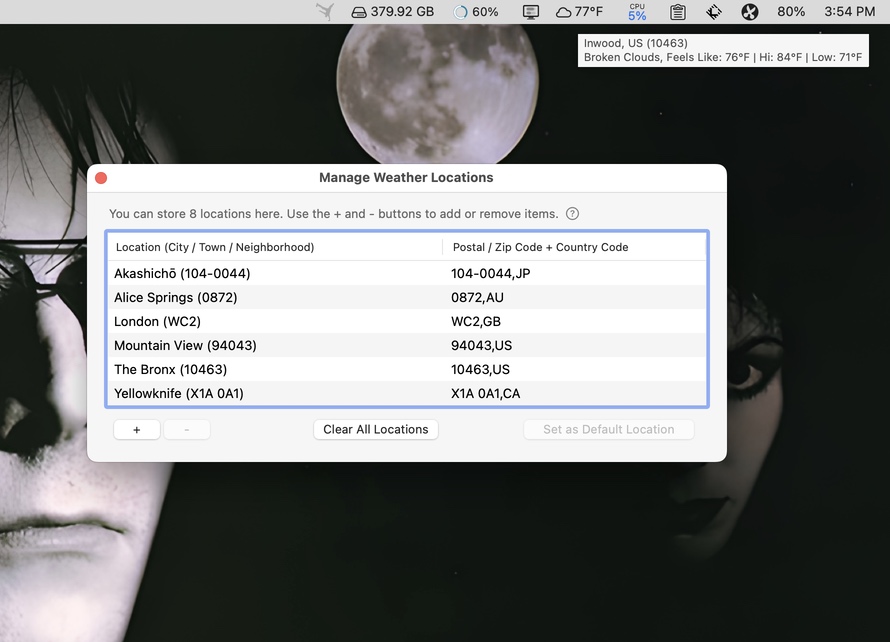This screenshot has width=890, height=642.
Task: Click the 104-0044,JP postal code cell
Action: tap(490, 274)
